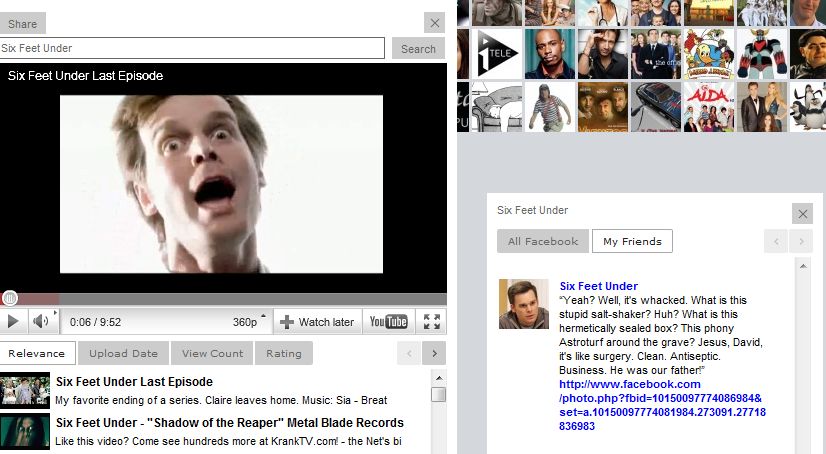
Task: Select the giant robot cartoon tile
Action: point(762,54)
